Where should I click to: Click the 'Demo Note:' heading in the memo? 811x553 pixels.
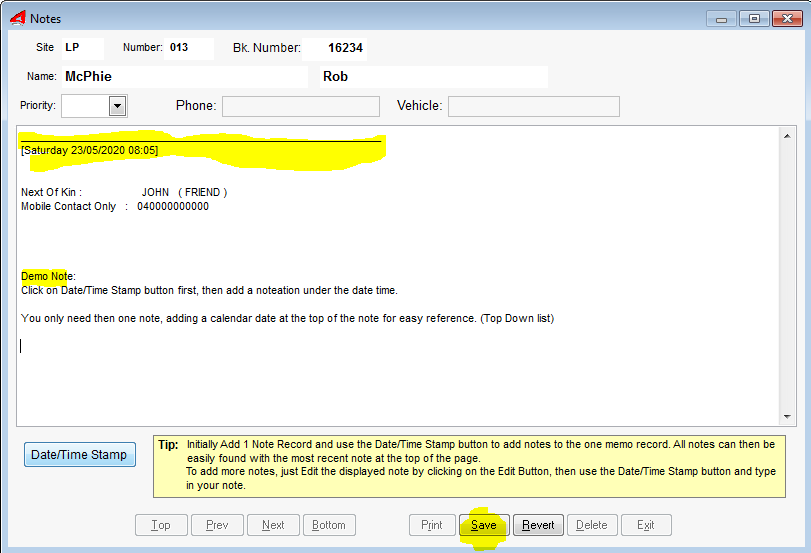48,276
